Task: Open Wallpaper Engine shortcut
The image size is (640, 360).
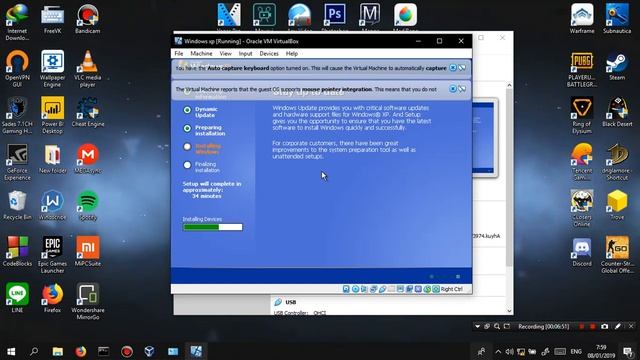Action: point(52,69)
